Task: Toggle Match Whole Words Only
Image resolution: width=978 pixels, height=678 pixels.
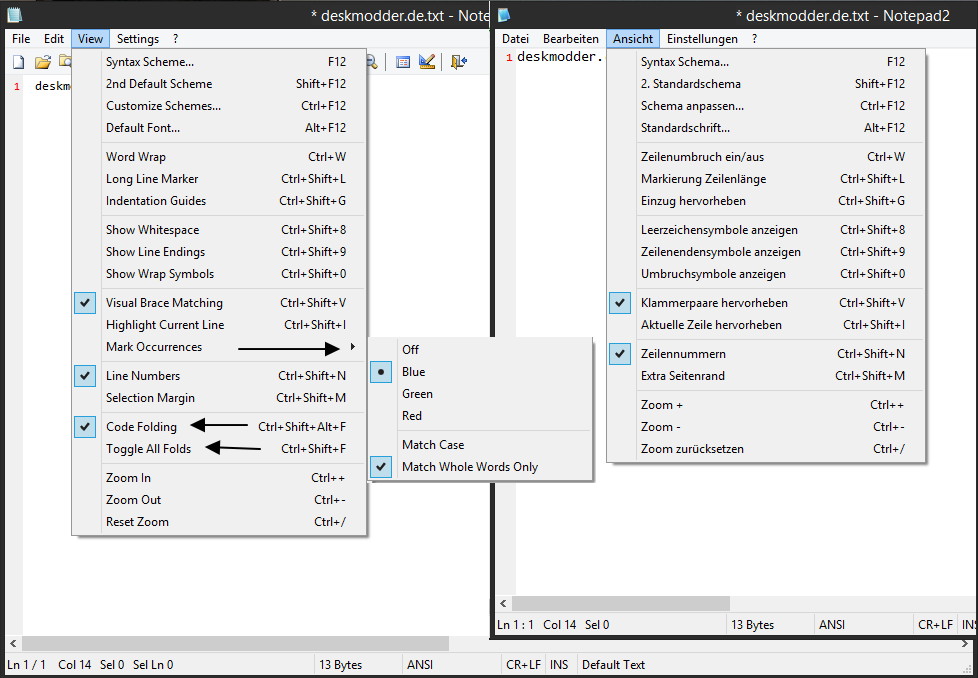Action: tap(480, 467)
